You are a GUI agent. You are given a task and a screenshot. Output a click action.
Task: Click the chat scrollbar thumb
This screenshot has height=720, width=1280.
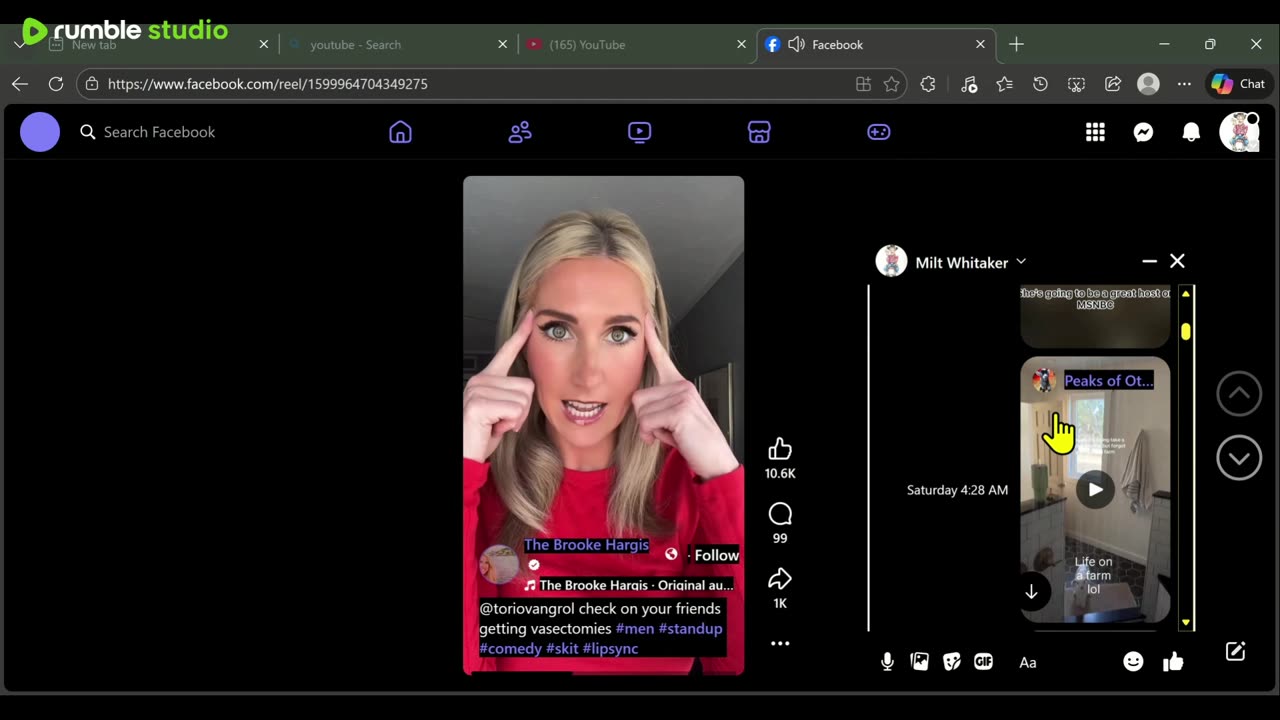1186,331
